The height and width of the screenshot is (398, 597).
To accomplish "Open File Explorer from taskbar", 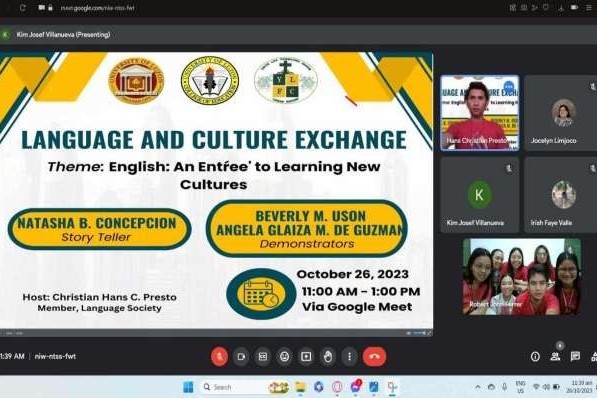I will click(300, 387).
